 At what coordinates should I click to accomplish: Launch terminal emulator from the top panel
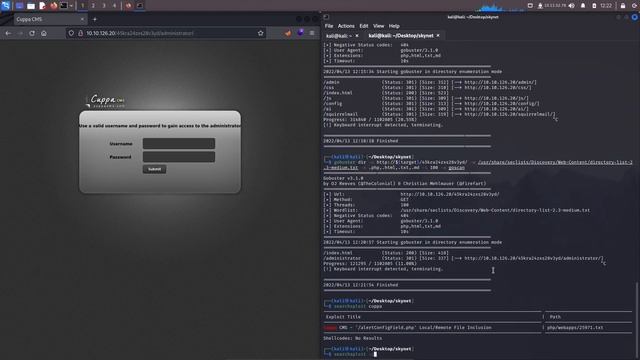click(x=64, y=6)
